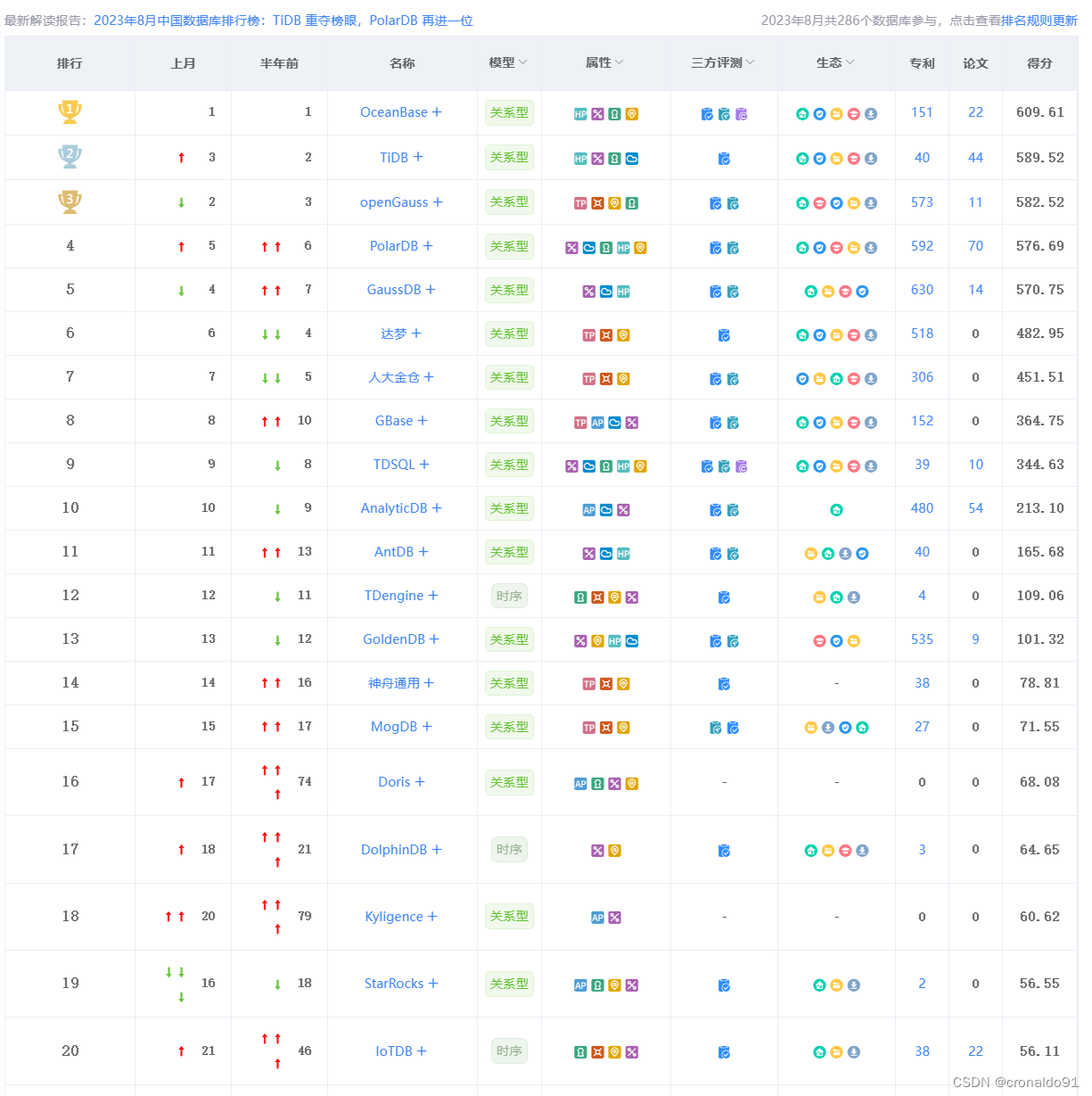Click the 半年前 column header
This screenshot has height=1096, width=1092.
click(279, 63)
